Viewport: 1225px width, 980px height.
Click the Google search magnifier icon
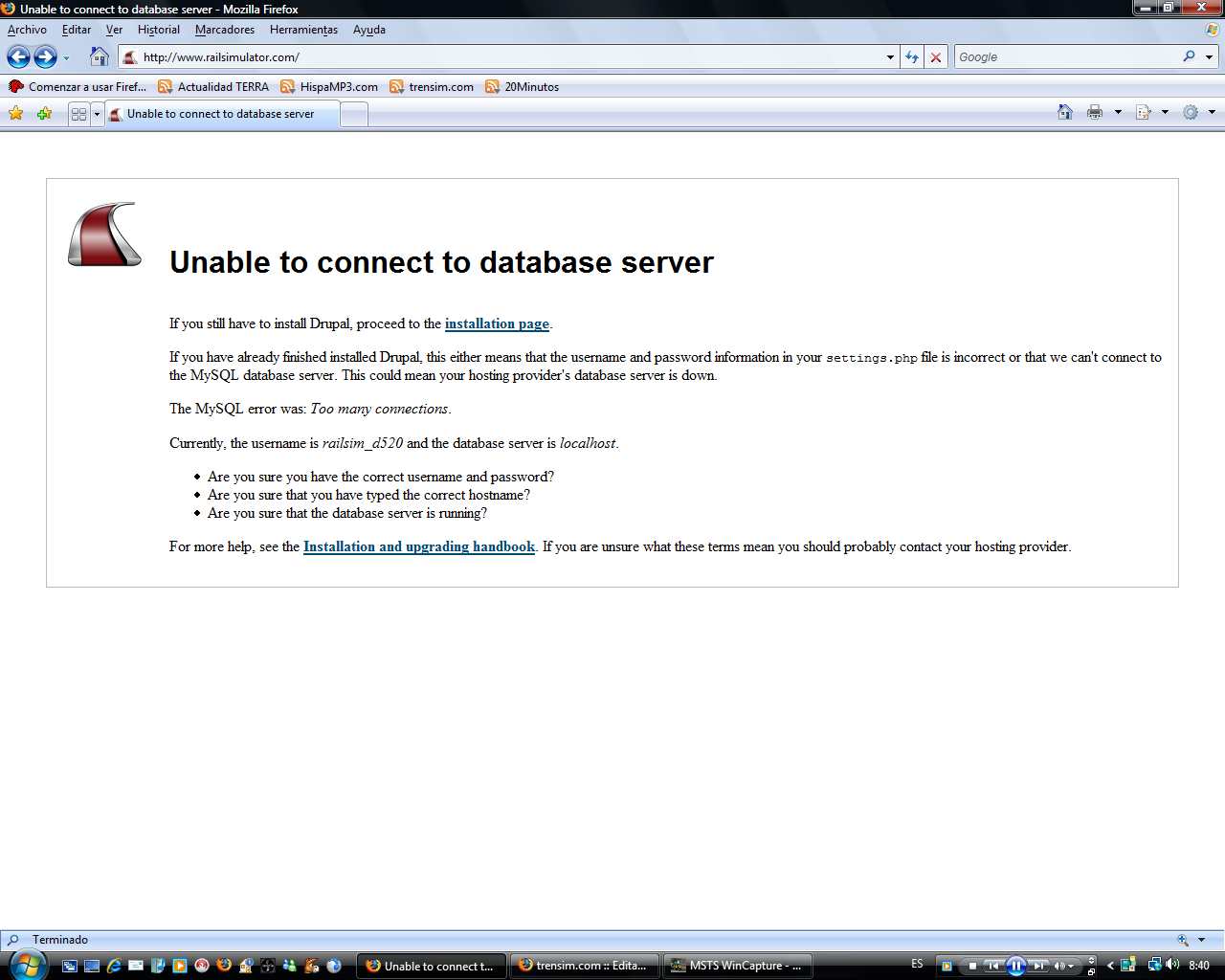[x=1189, y=56]
